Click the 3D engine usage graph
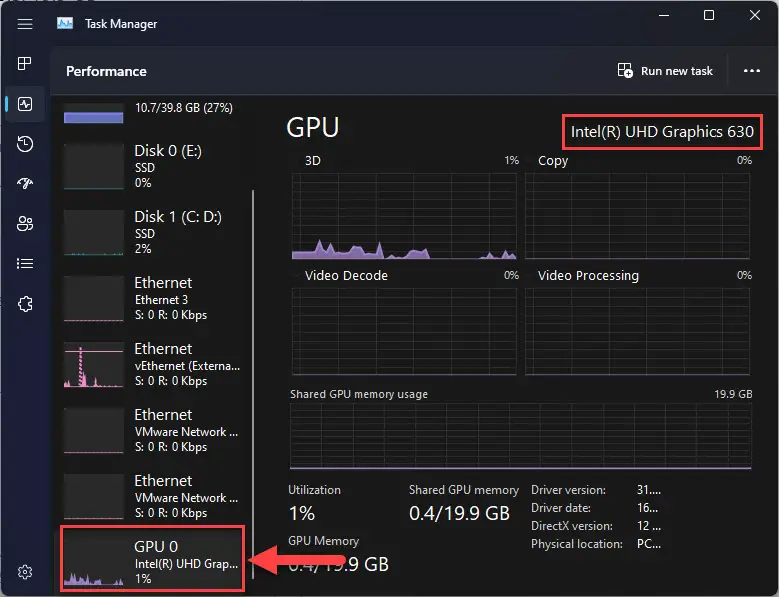The image size is (779, 597). [x=404, y=216]
